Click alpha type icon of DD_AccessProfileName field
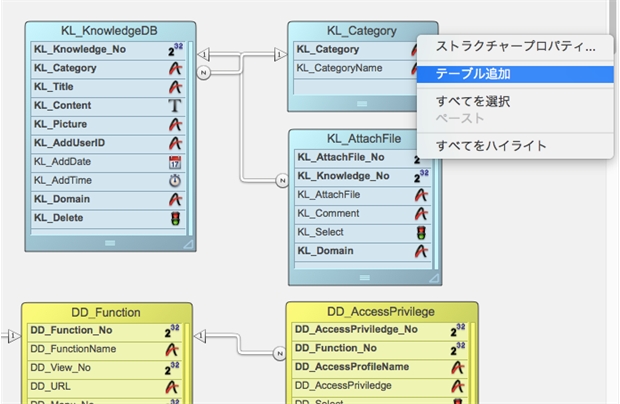Screen dimensions: 620x404 tap(458, 367)
